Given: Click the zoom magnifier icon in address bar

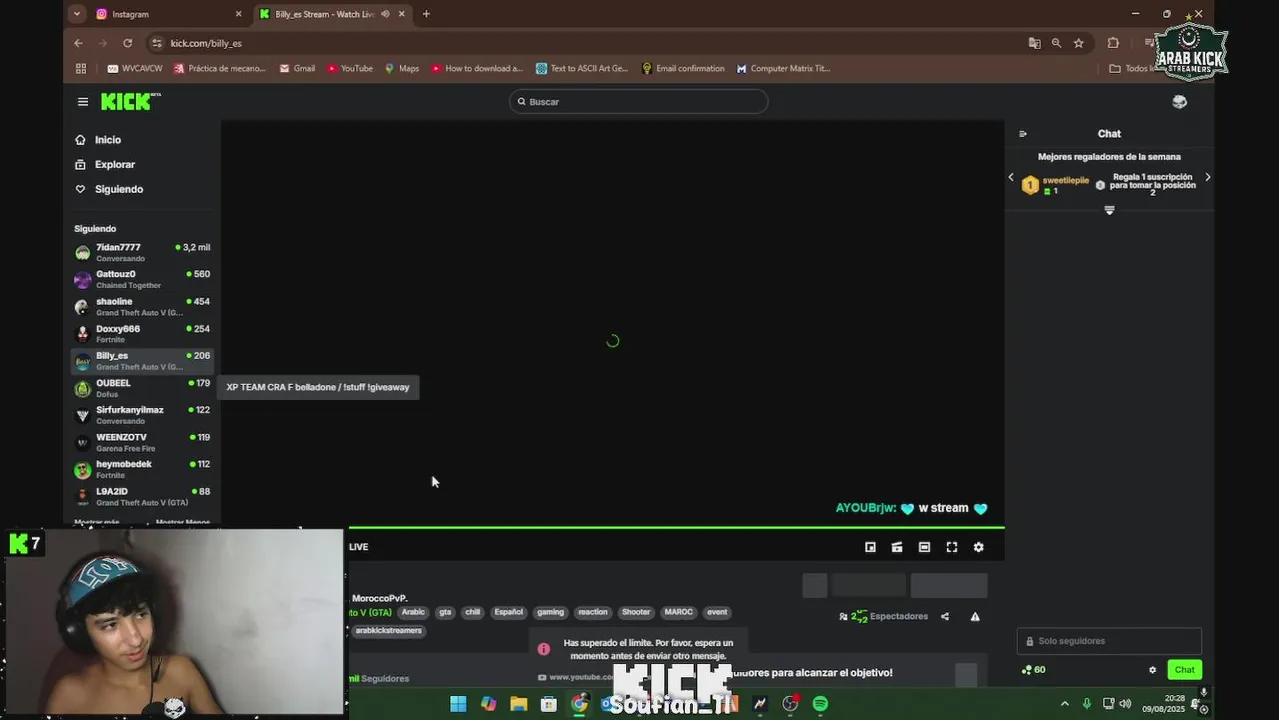Looking at the screenshot, I should click(x=1056, y=43).
